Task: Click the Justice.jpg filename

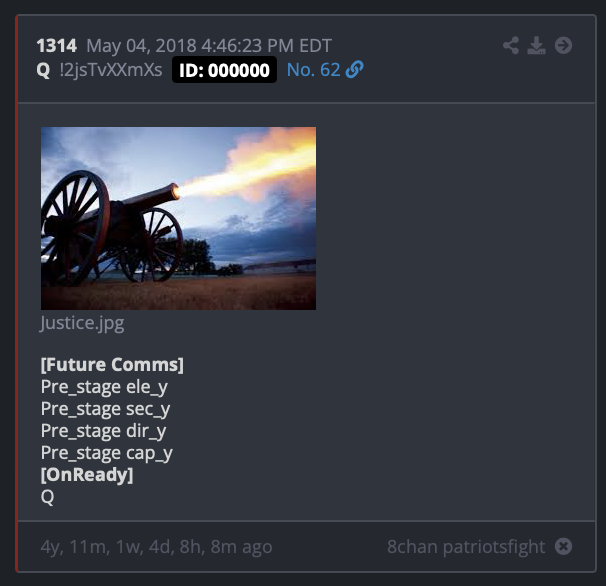Action: click(x=82, y=323)
